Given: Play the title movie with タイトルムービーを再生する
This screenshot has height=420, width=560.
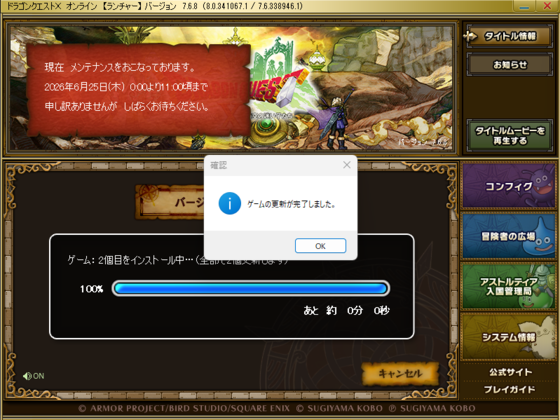Looking at the screenshot, I should (510, 136).
